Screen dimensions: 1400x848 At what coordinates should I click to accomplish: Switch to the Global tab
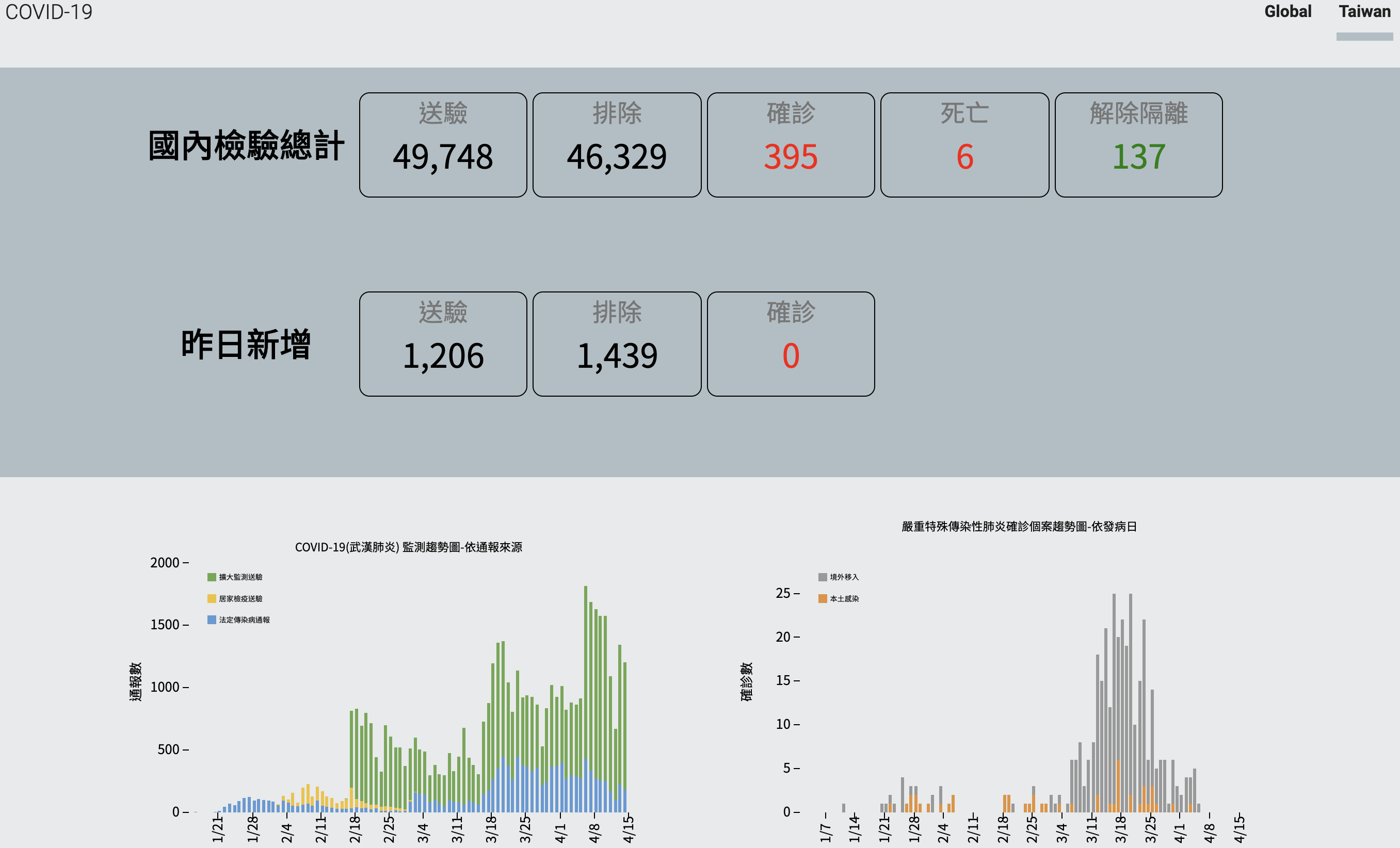(1288, 12)
